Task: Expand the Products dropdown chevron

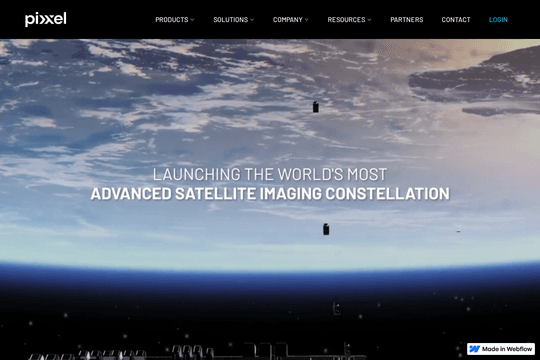Action: (192, 20)
